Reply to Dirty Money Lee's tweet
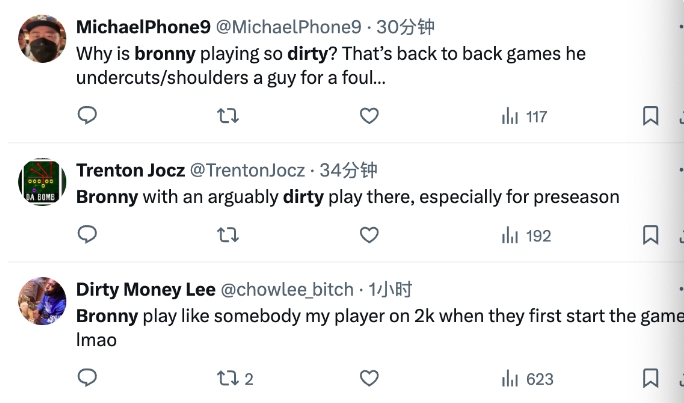Image resolution: width=684 pixels, height=403 pixels. (88, 378)
